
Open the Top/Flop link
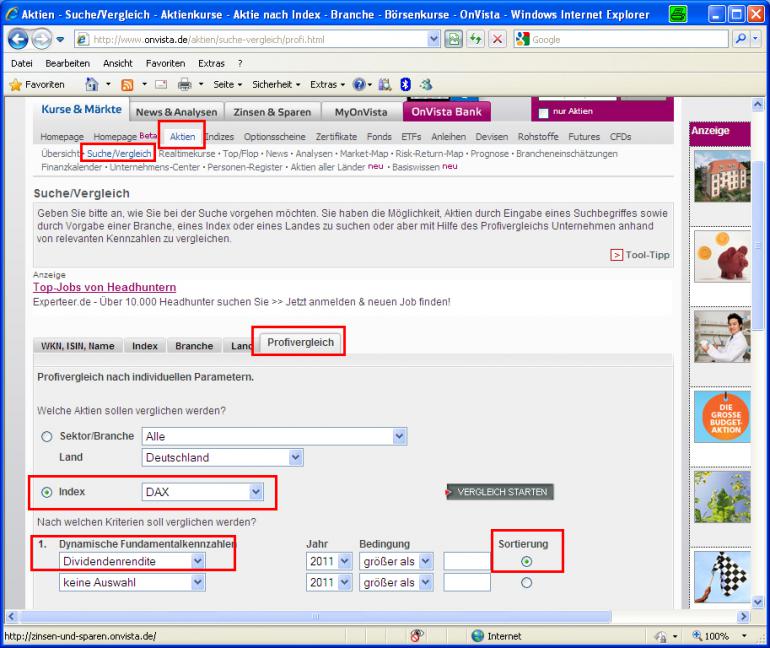coord(240,154)
